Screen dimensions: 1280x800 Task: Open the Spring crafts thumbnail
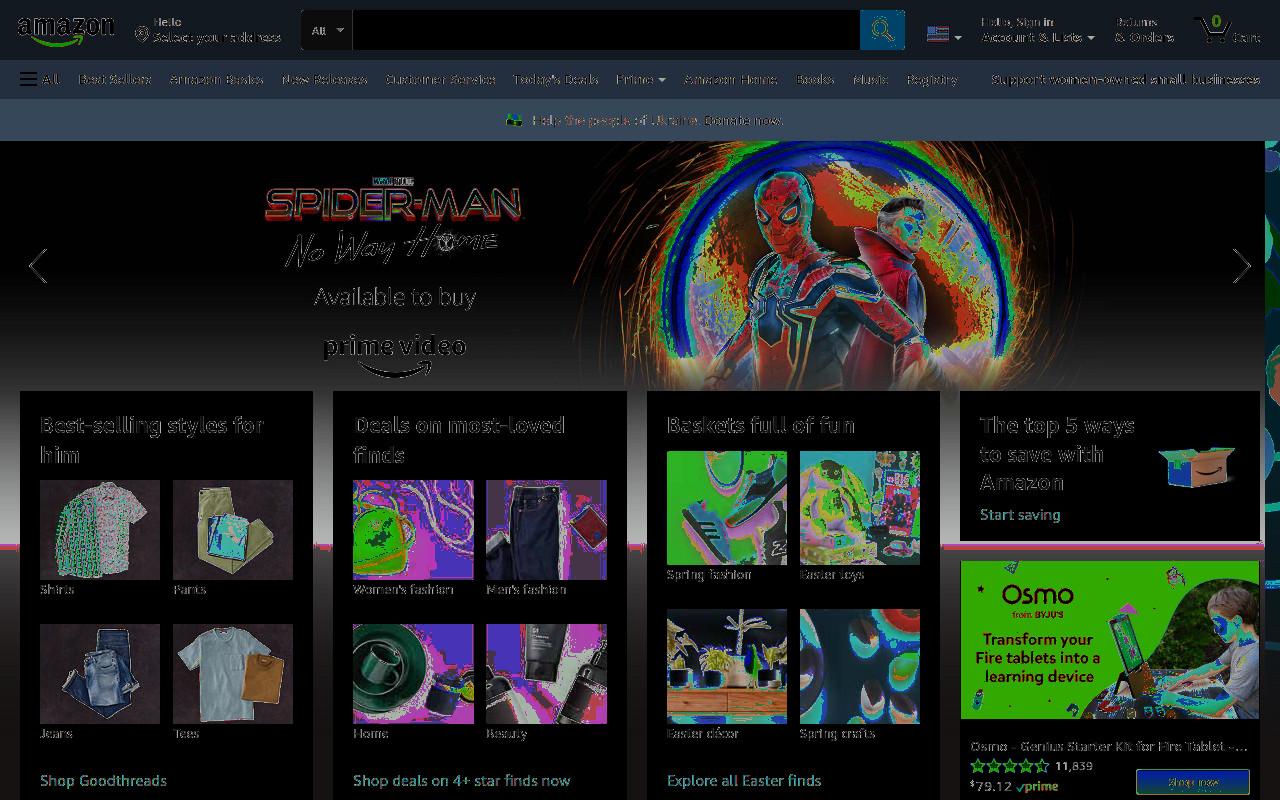[860, 666]
